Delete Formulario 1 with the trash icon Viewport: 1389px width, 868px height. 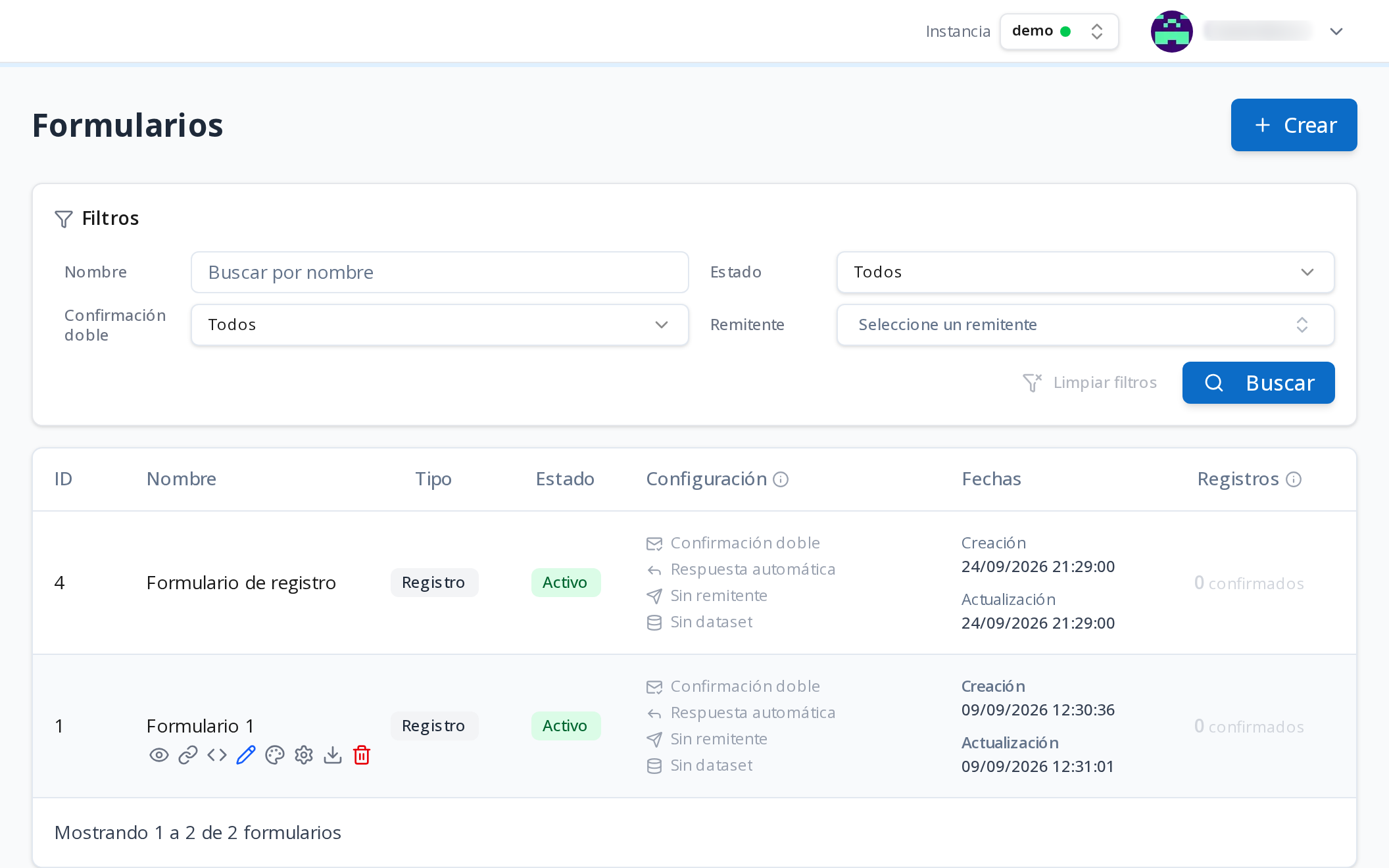pyautogui.click(x=362, y=755)
